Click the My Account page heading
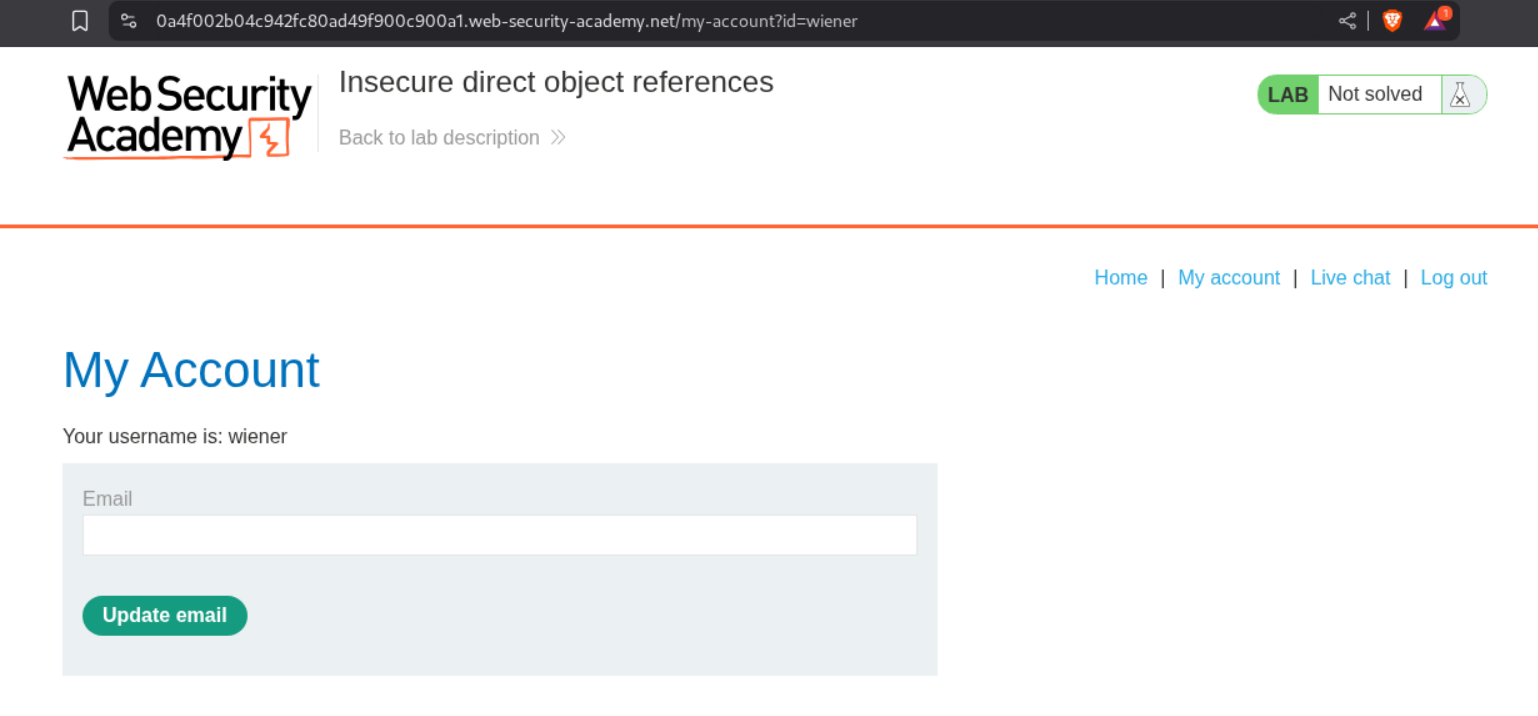 [191, 370]
